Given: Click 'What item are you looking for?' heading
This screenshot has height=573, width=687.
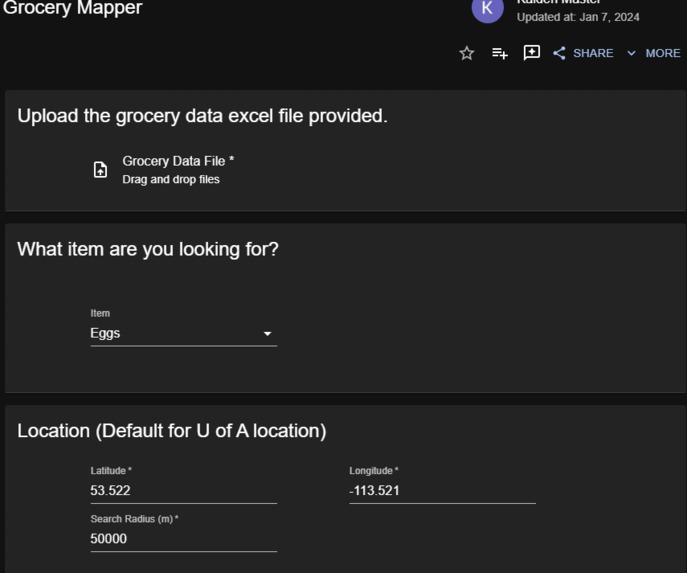Looking at the screenshot, I should [148, 249].
